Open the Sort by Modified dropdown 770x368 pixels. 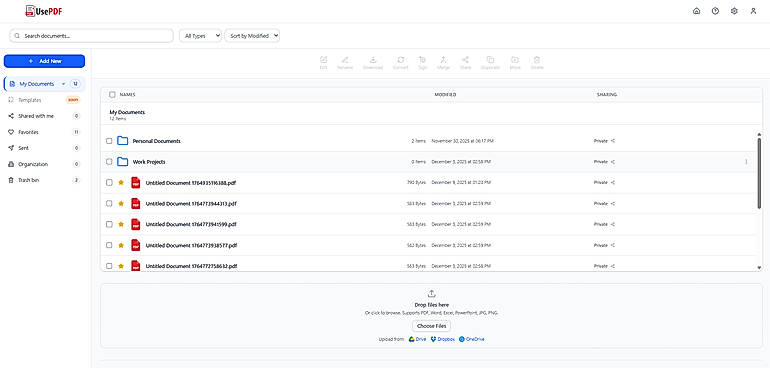(252, 35)
